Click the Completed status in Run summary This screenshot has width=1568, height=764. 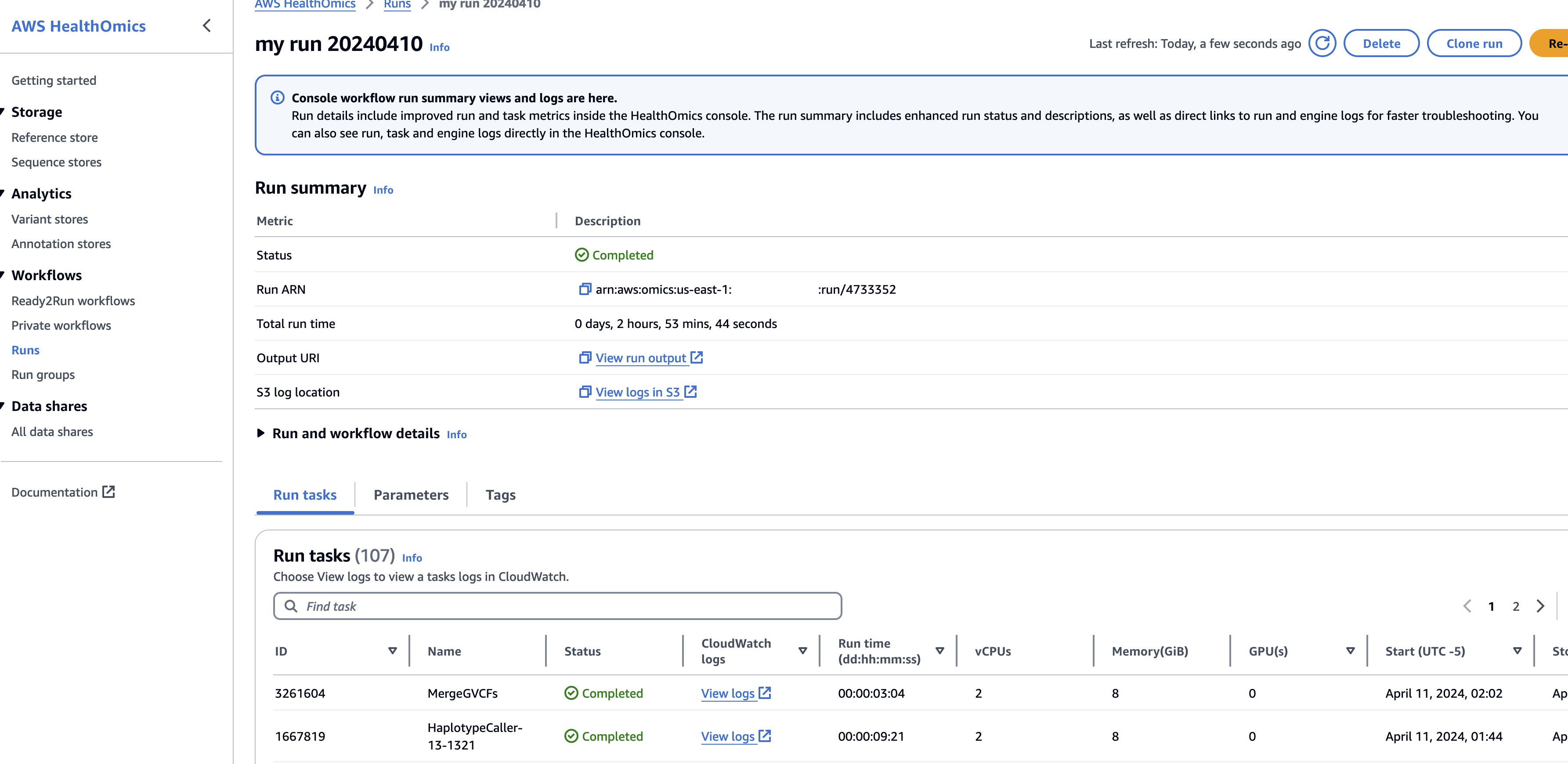coord(614,255)
